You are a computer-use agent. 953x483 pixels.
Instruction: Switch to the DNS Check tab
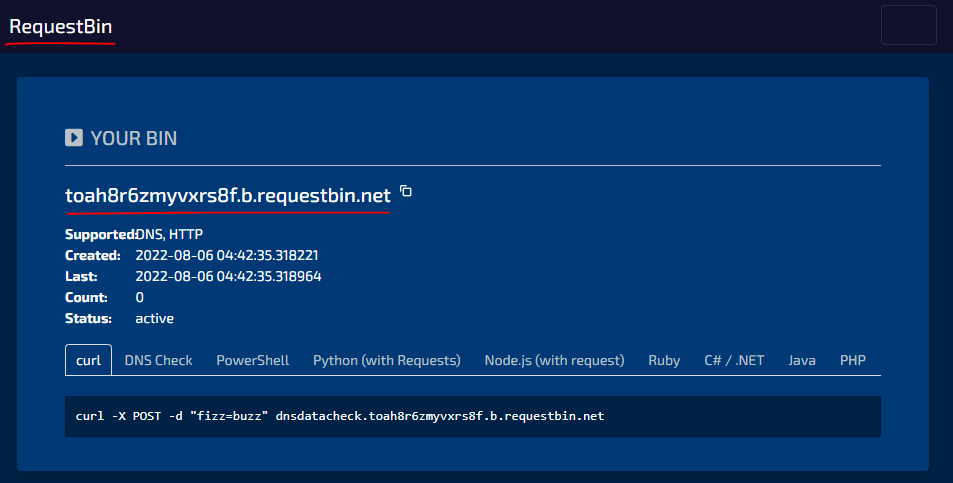[159, 360]
